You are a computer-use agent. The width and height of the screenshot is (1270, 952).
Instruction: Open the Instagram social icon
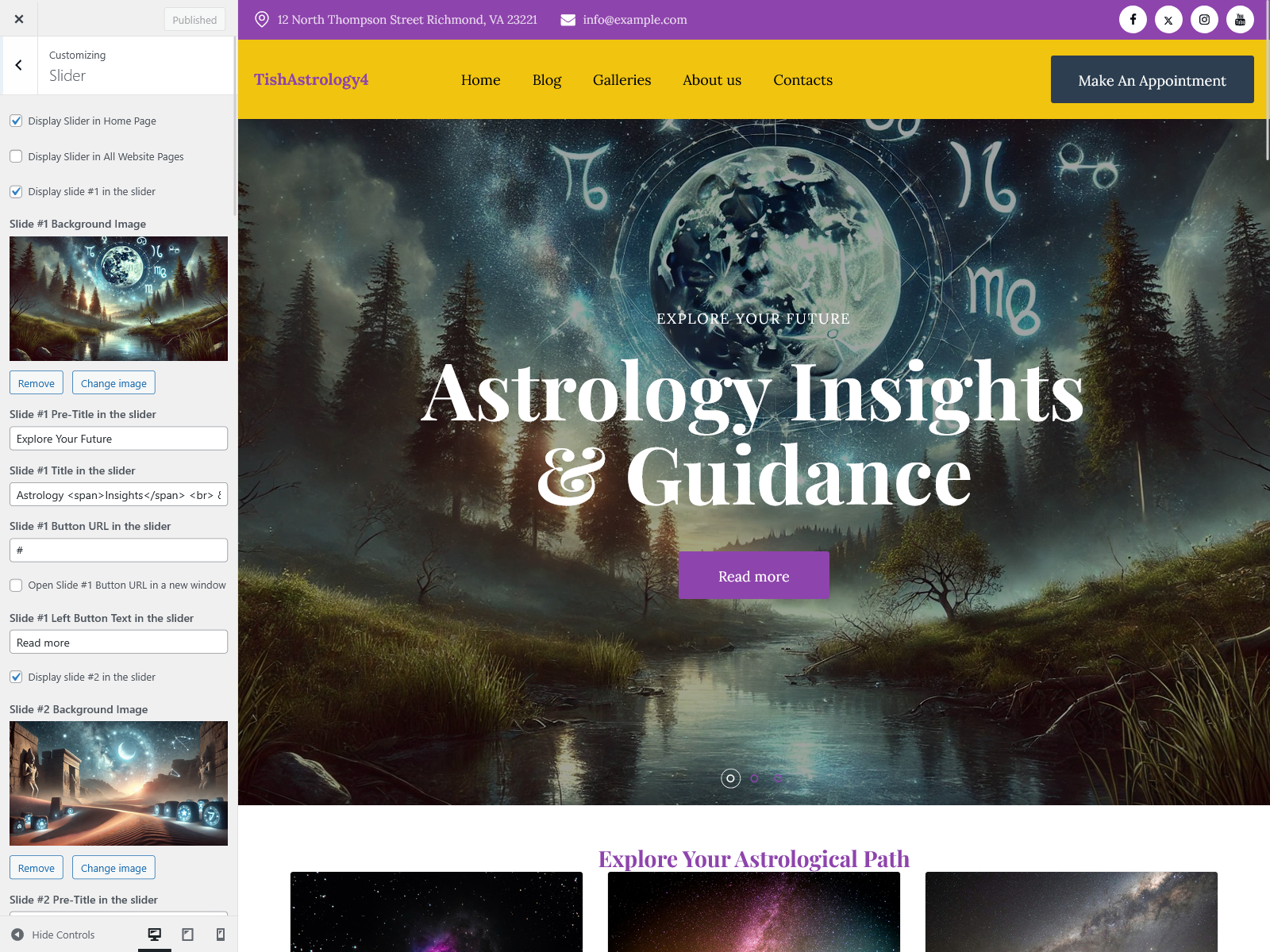coord(1204,19)
